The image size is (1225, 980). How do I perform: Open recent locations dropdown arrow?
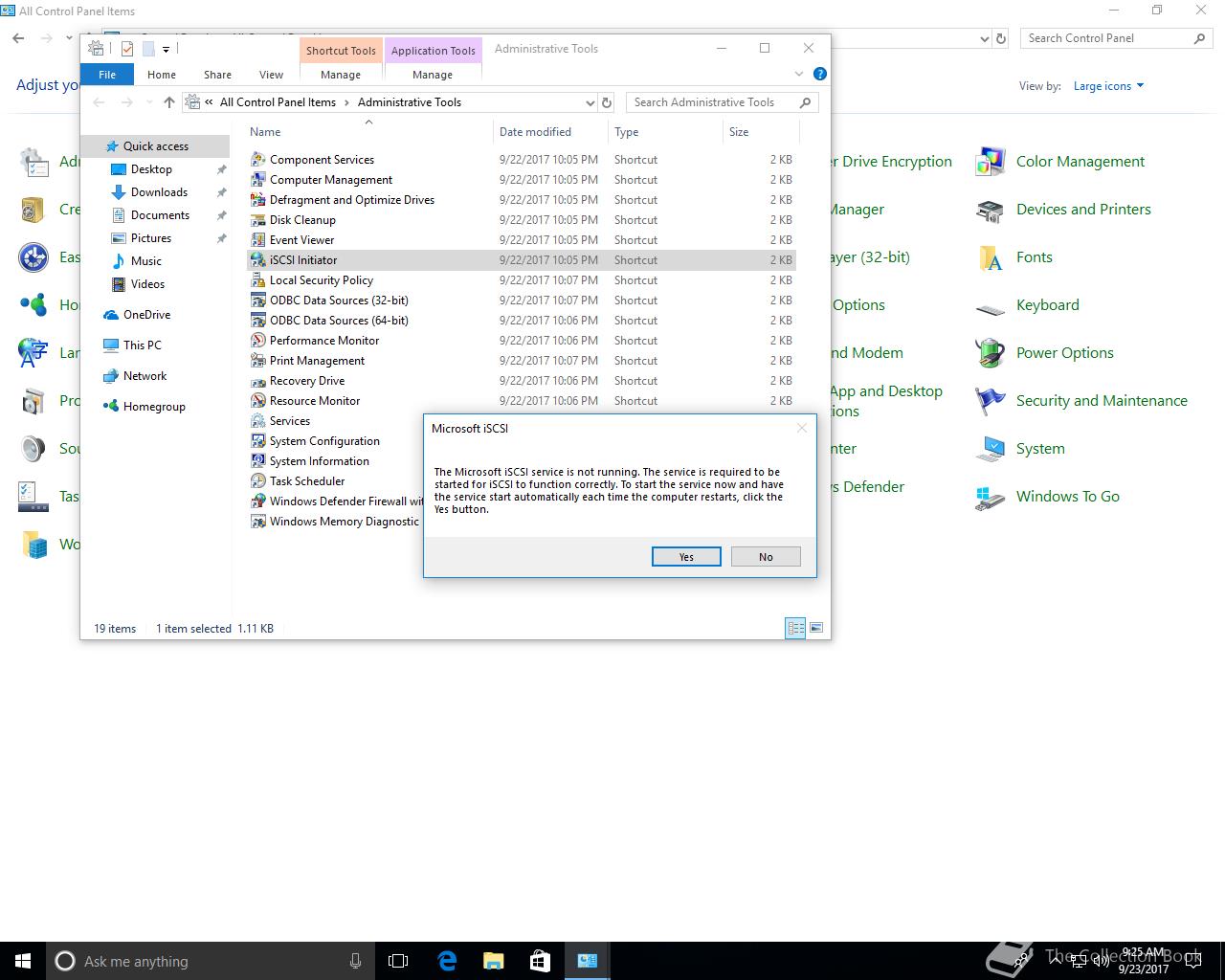pyautogui.click(x=149, y=102)
